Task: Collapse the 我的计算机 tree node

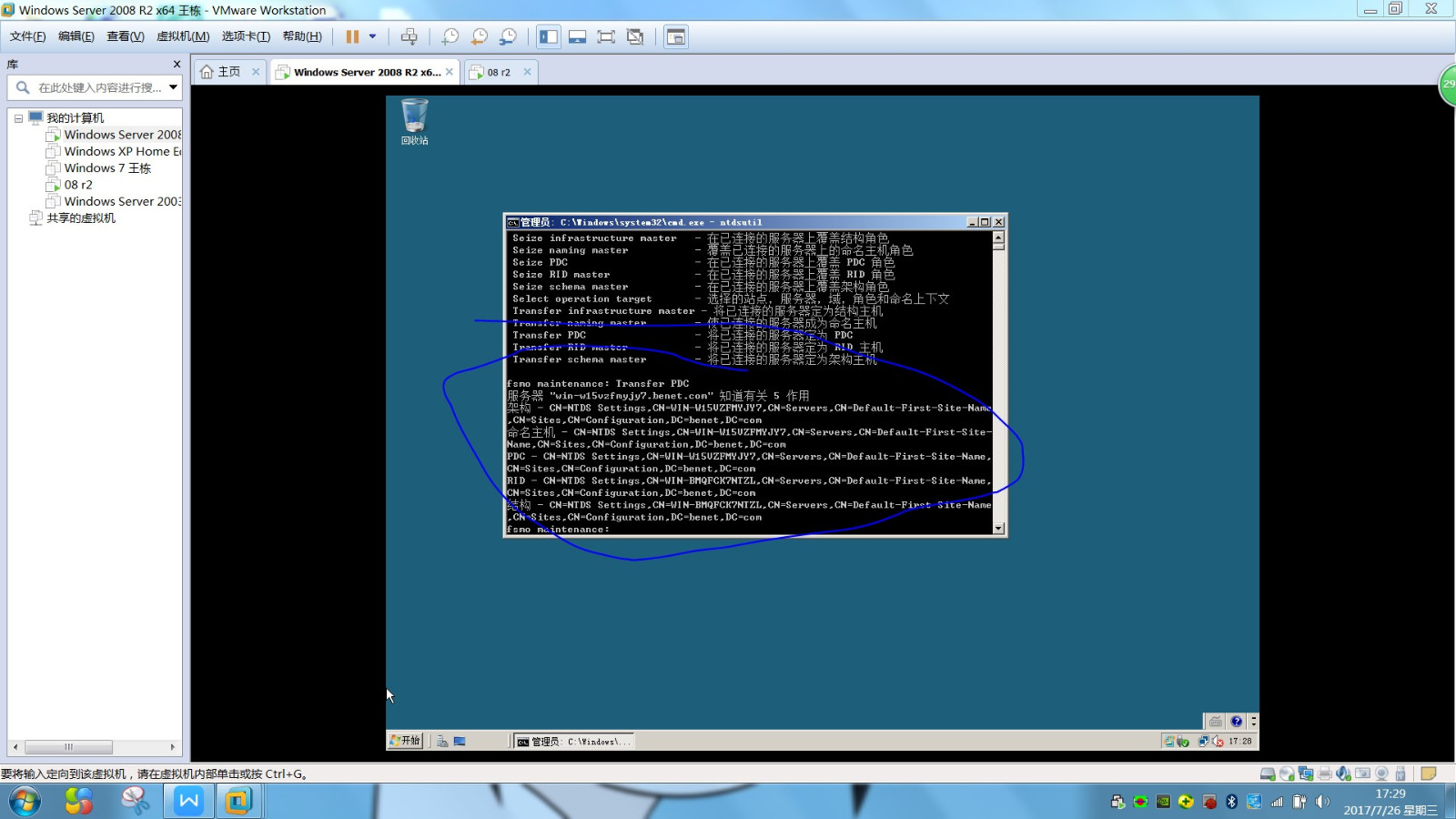Action: click(18, 118)
